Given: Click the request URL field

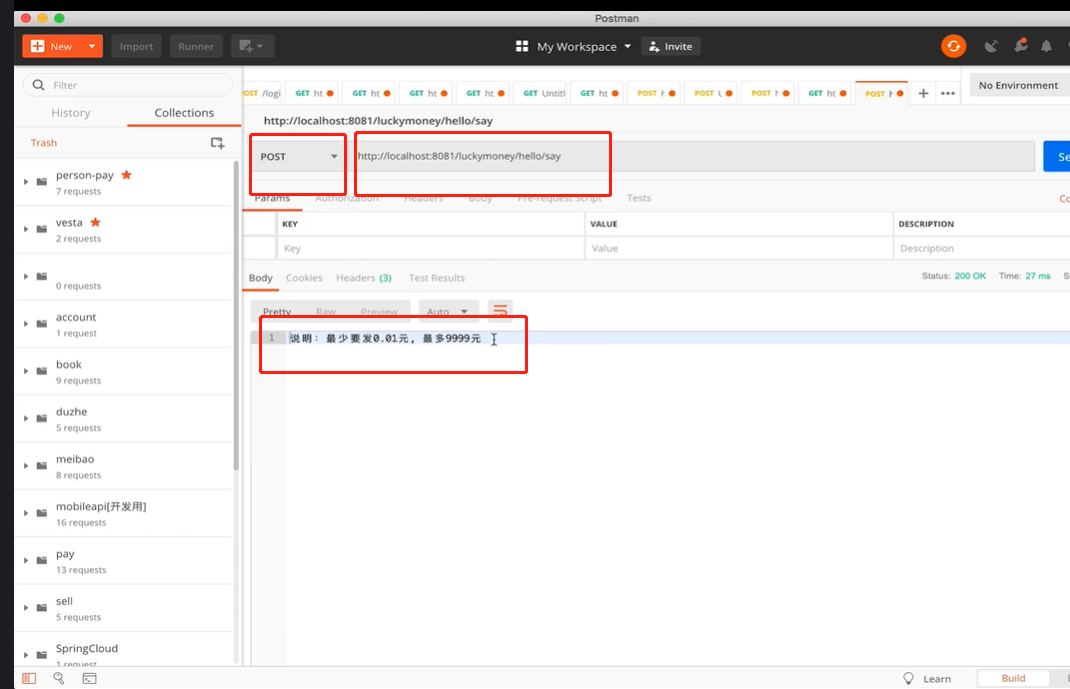Looking at the screenshot, I should pyautogui.click(x=693, y=156).
